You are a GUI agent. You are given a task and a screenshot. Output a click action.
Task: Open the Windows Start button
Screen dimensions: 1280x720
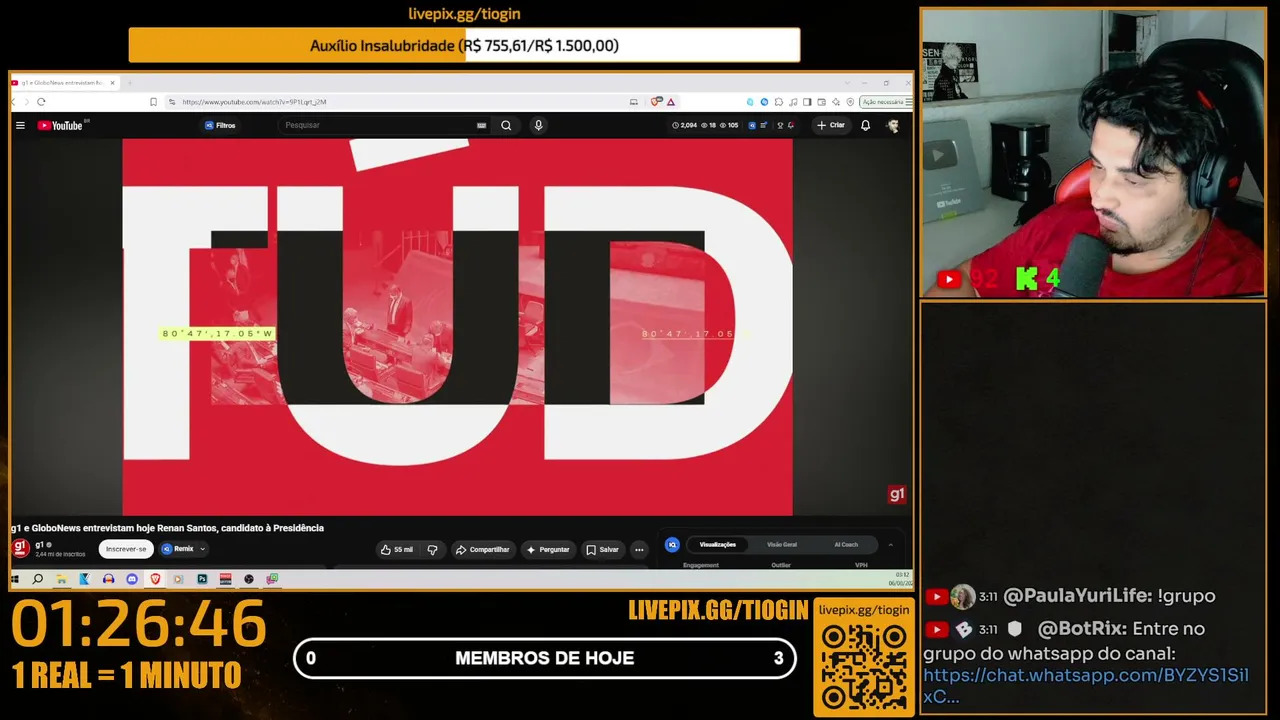[x=15, y=579]
